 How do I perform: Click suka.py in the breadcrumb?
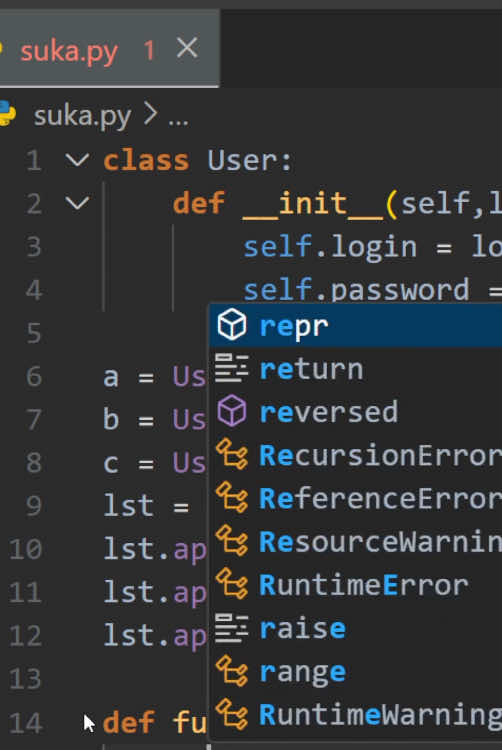point(82,116)
